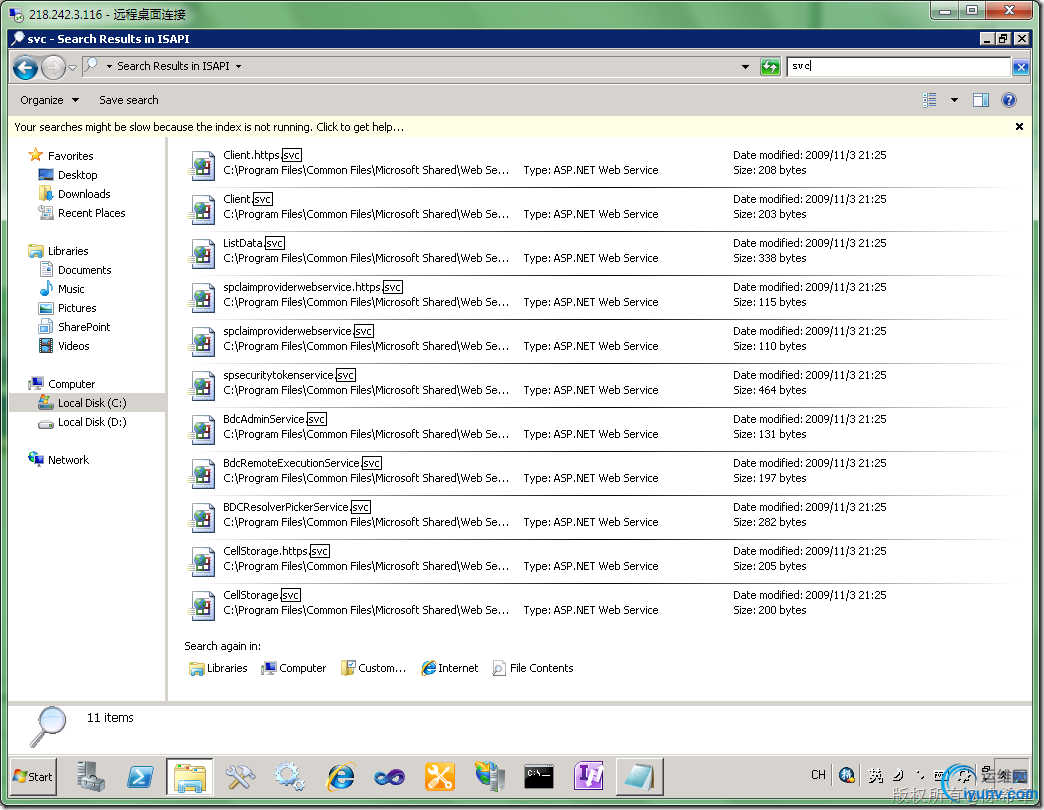Open the view options dropdown arrow
The height and width of the screenshot is (810, 1044).
tap(954, 100)
